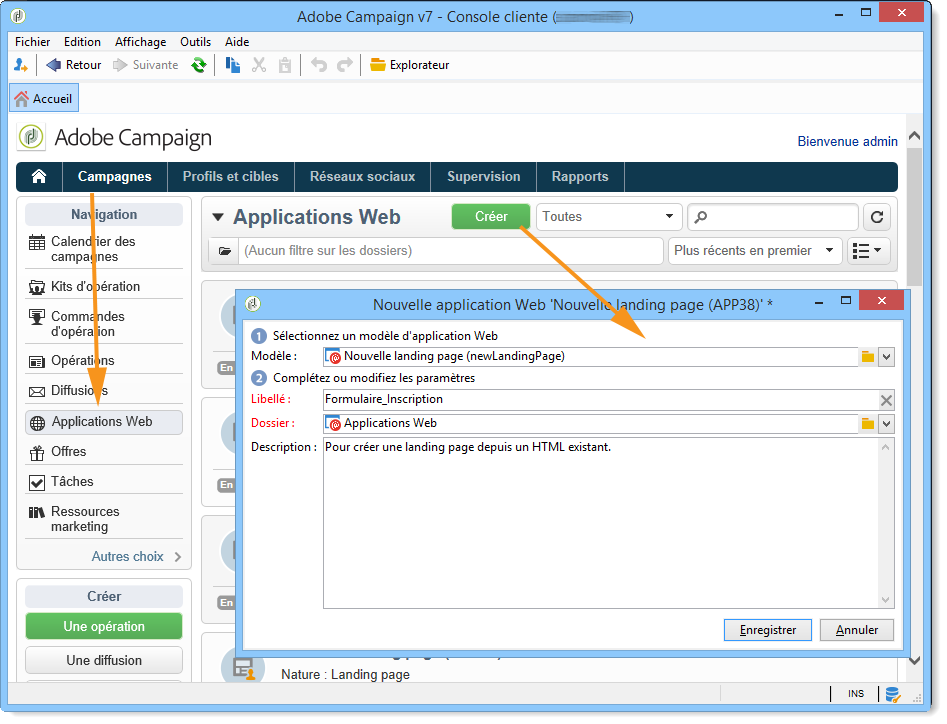The height and width of the screenshot is (724, 947).
Task: Open Tâches in navigation
Action: 104,482
